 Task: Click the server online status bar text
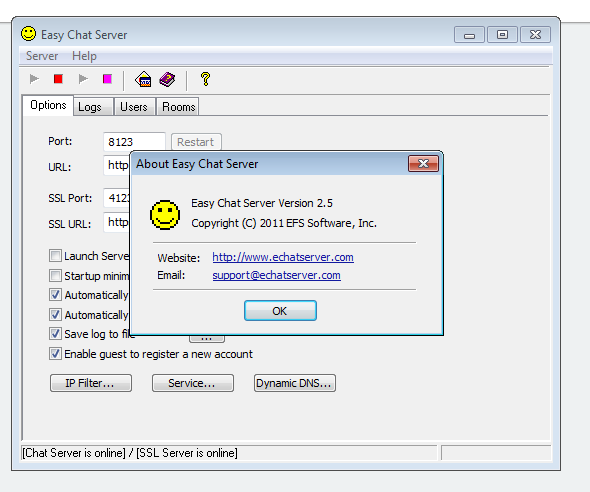click(130, 453)
